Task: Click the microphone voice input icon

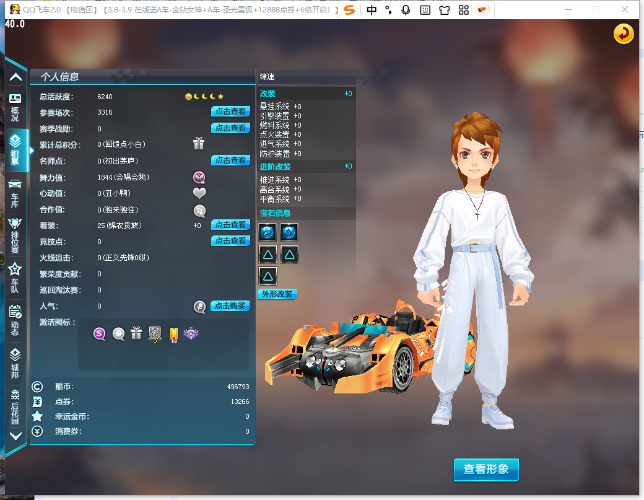Action: point(406,10)
